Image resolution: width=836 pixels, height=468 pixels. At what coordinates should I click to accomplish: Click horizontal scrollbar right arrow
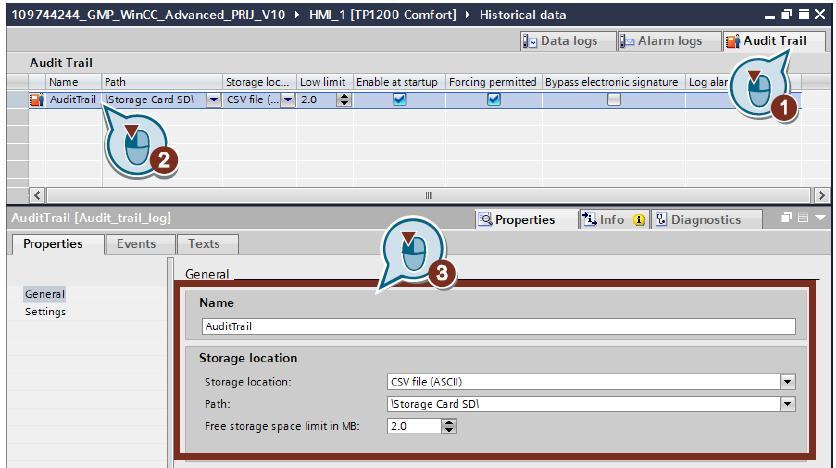821,196
